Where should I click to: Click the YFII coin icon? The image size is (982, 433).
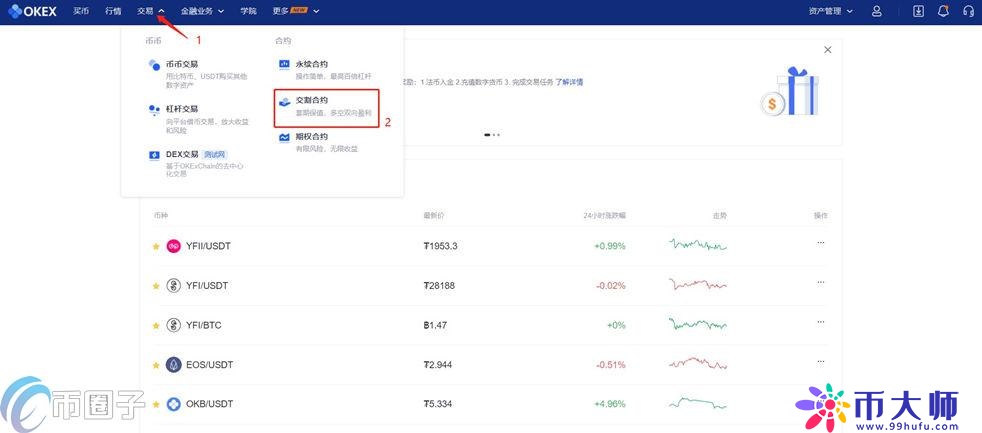coord(173,246)
